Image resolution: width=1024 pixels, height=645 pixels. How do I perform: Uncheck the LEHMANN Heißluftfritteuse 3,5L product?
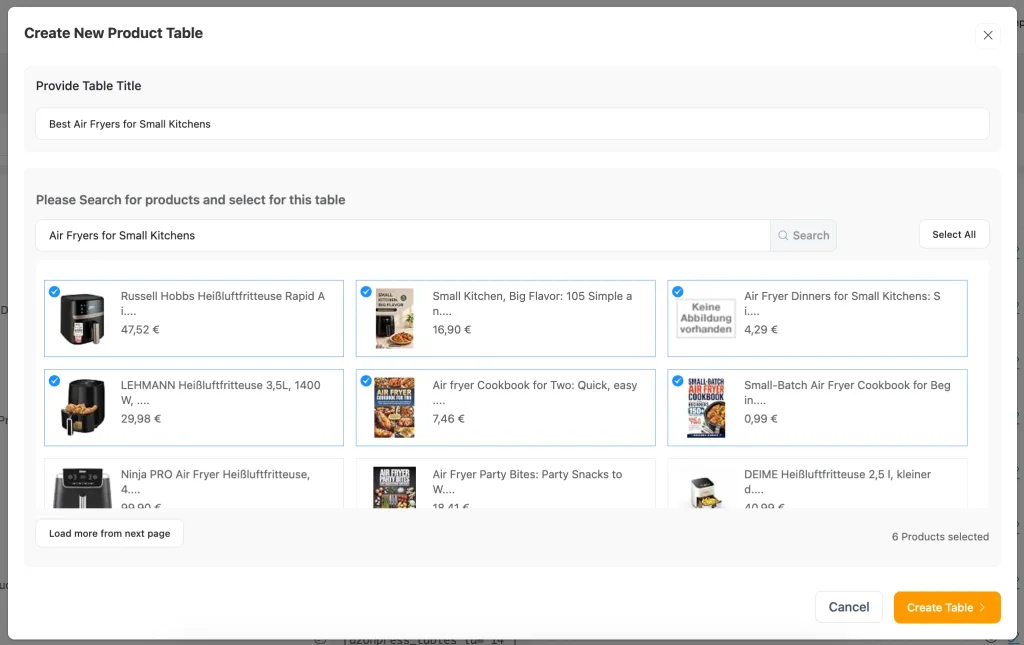[x=55, y=381]
